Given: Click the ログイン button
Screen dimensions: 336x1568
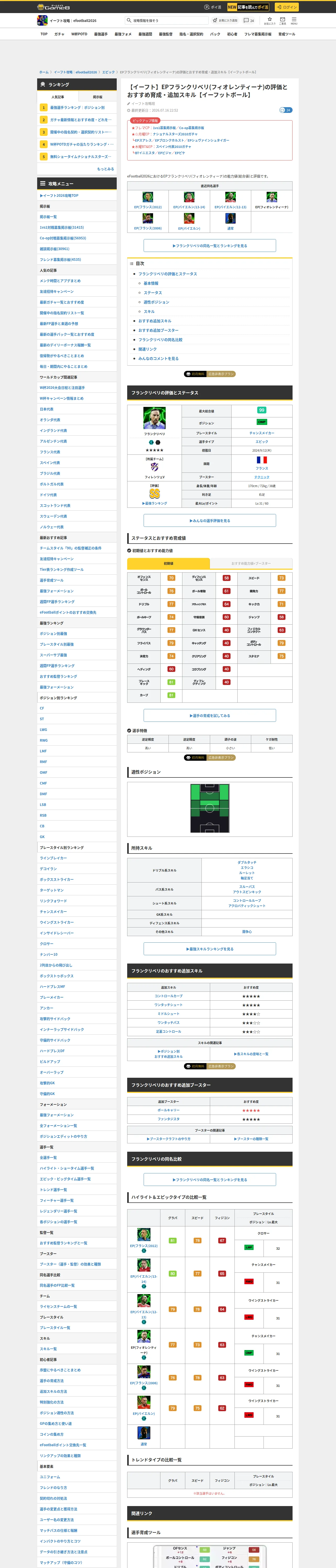Looking at the screenshot, I should (x=286, y=7).
